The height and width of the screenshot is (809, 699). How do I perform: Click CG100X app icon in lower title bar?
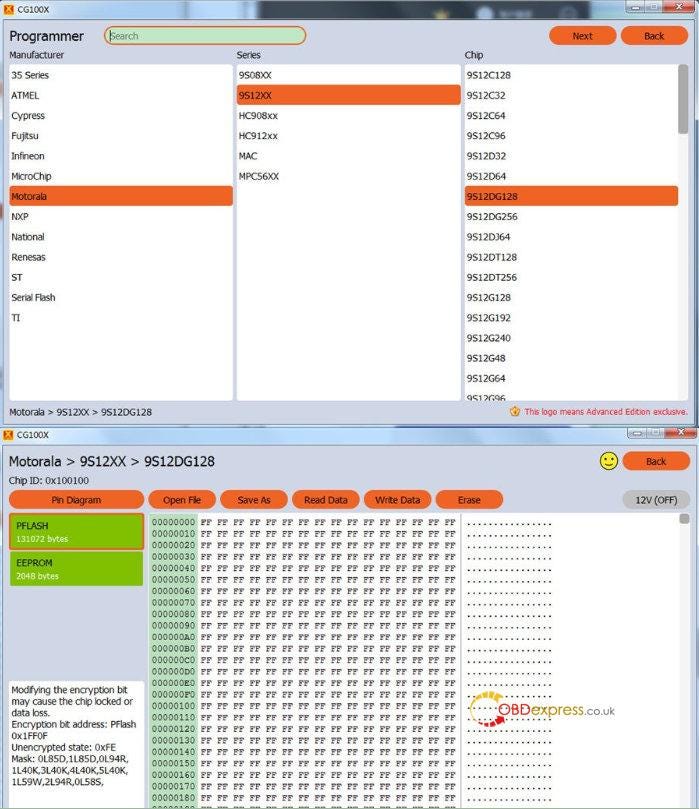(8, 435)
